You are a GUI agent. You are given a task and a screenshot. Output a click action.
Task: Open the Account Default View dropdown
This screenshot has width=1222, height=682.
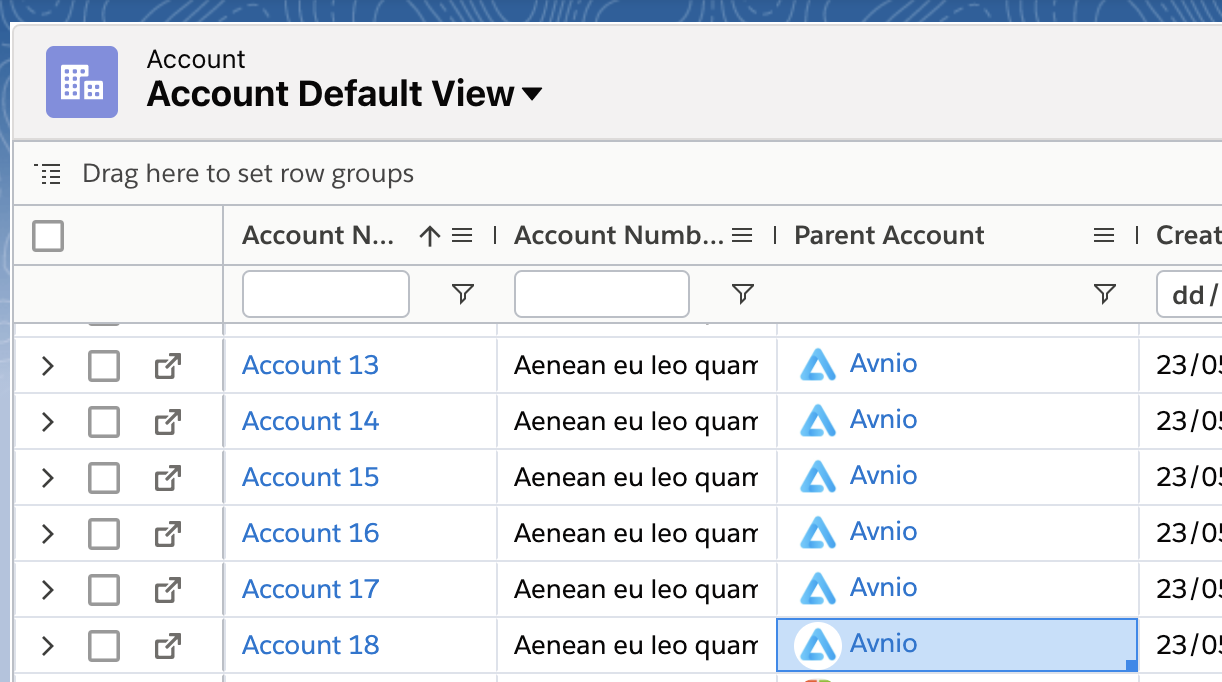coord(532,94)
